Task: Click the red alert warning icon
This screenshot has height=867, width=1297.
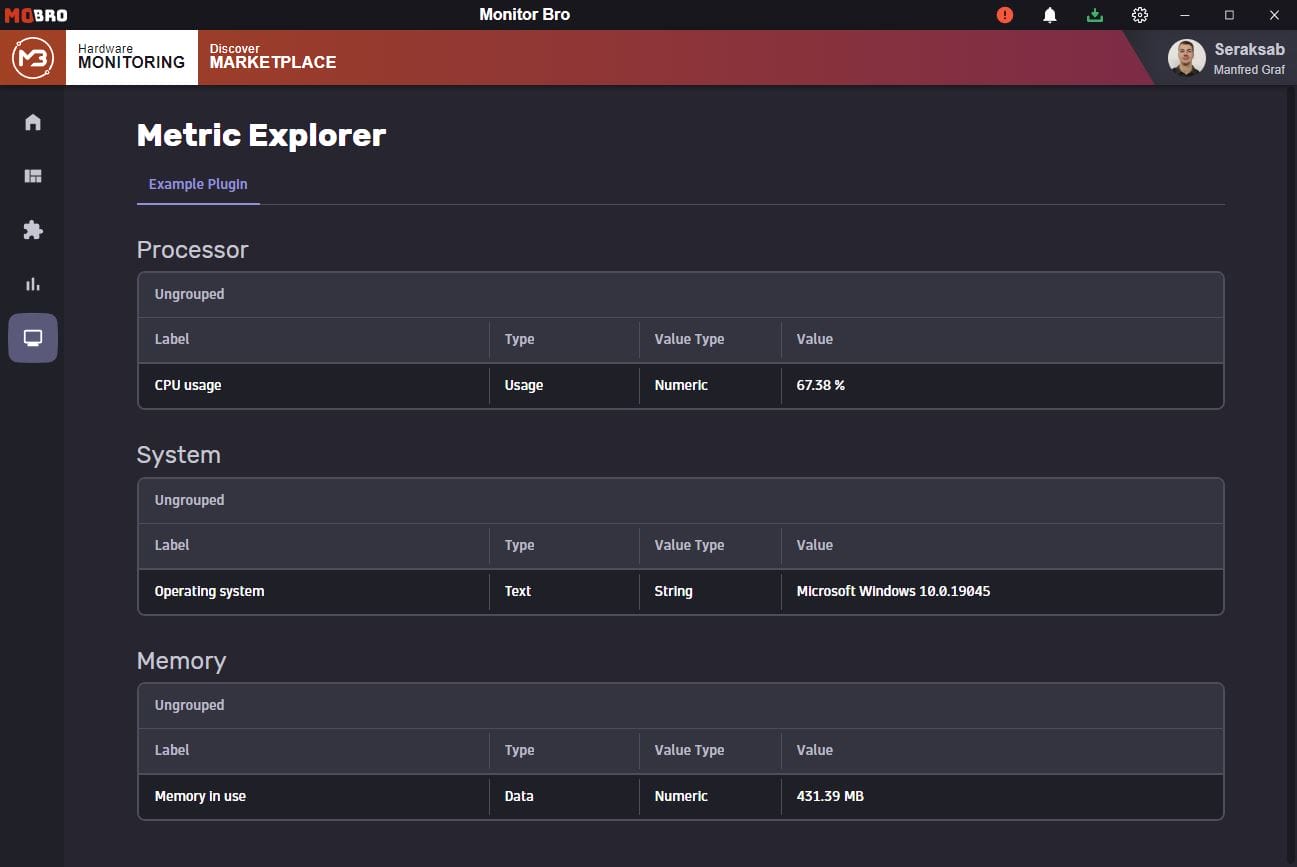Action: tap(1005, 15)
